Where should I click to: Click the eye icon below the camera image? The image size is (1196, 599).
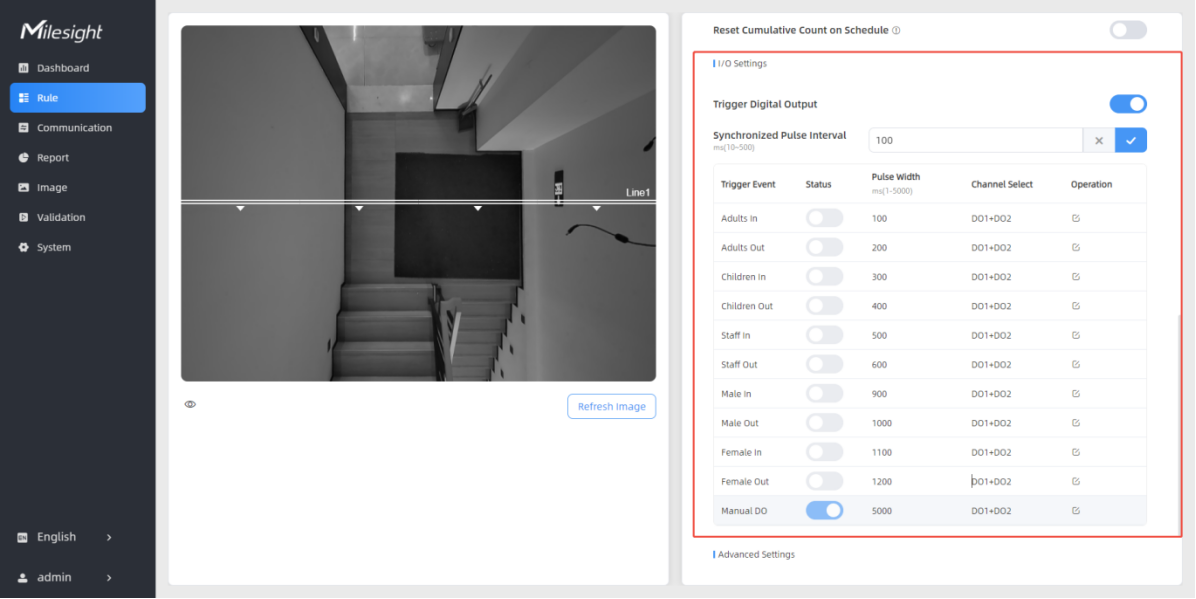[190, 404]
